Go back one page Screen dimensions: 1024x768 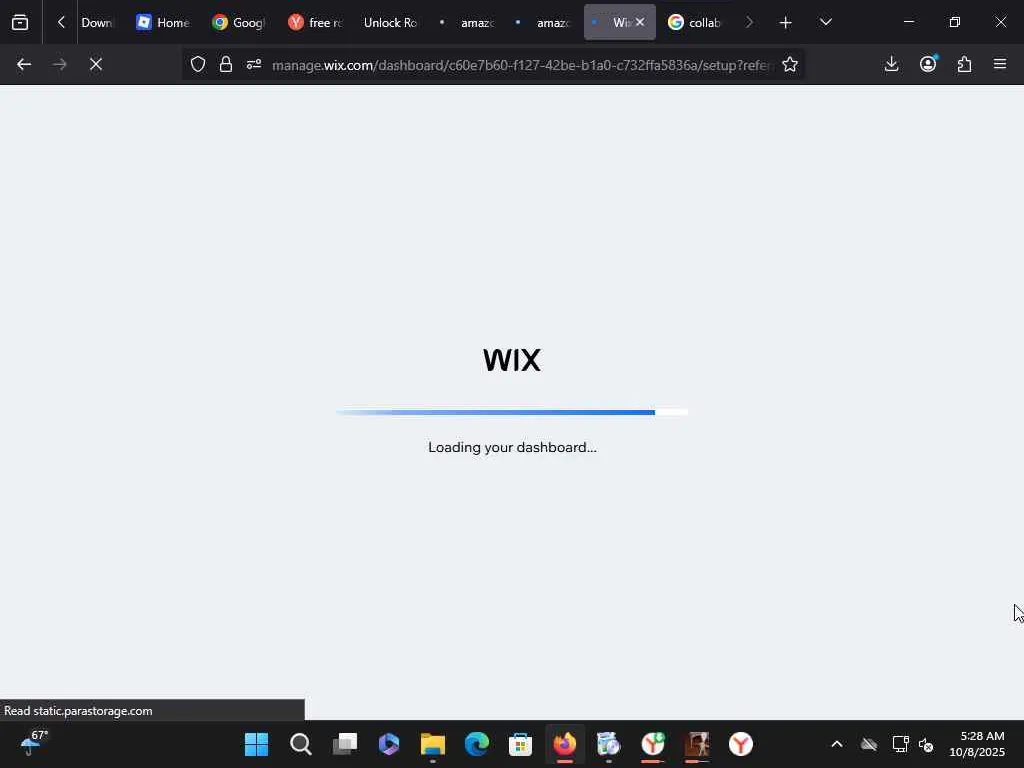point(24,64)
